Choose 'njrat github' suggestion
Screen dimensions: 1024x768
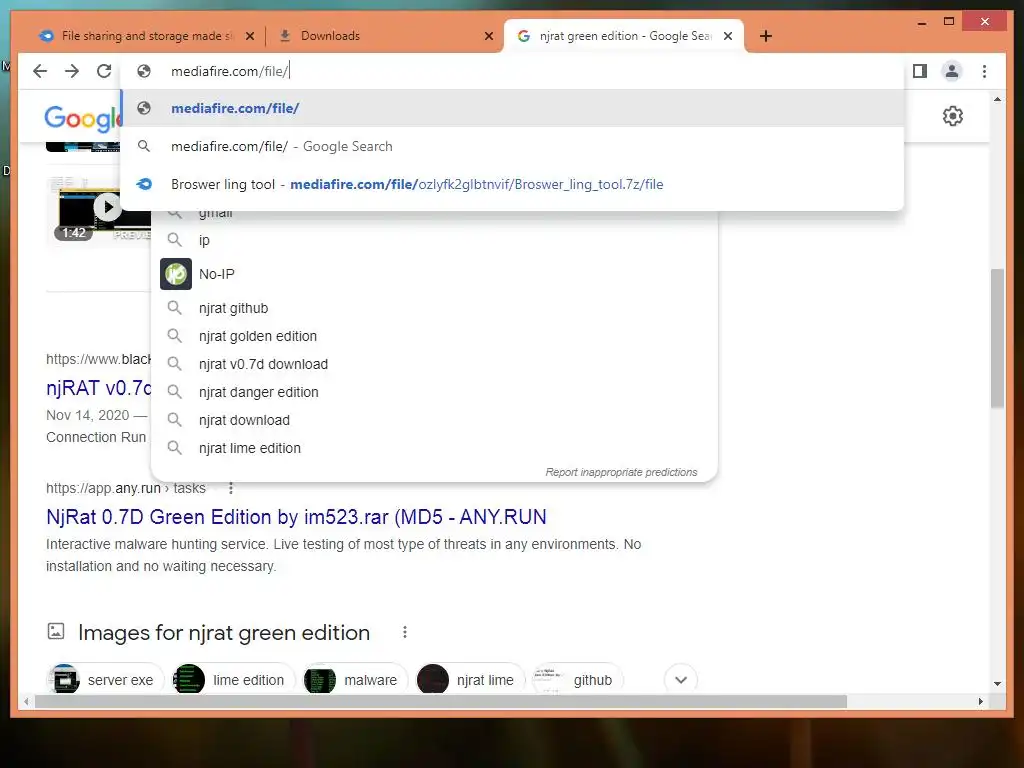point(434,308)
